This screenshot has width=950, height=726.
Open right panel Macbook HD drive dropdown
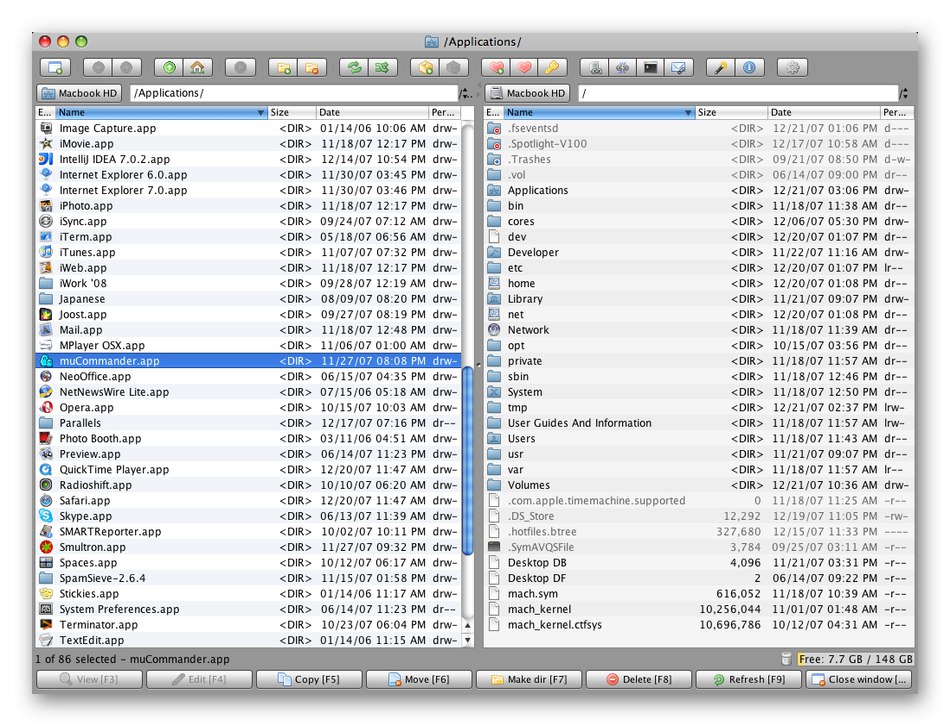(528, 93)
